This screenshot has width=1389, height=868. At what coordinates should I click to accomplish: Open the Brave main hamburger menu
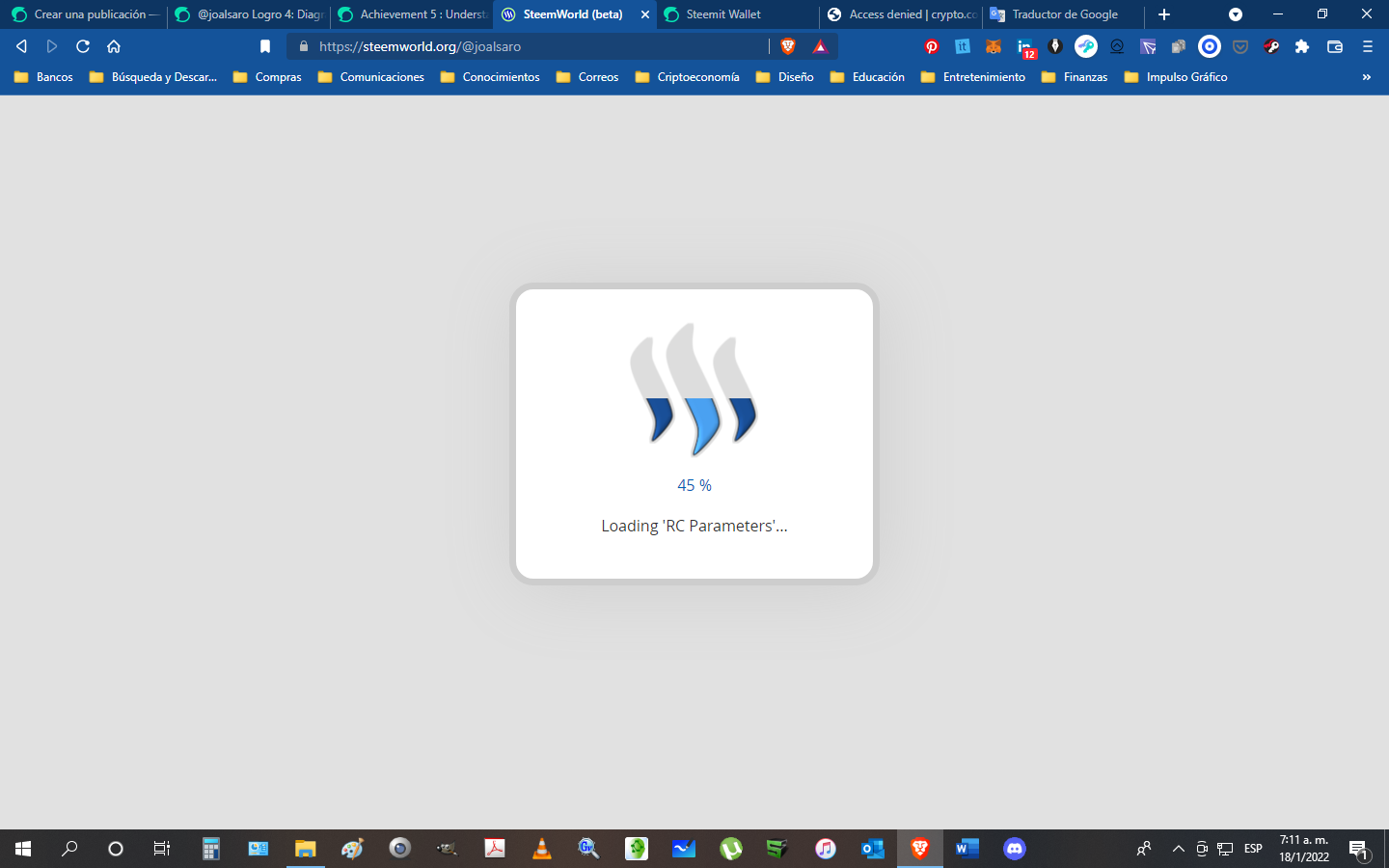click(x=1367, y=46)
